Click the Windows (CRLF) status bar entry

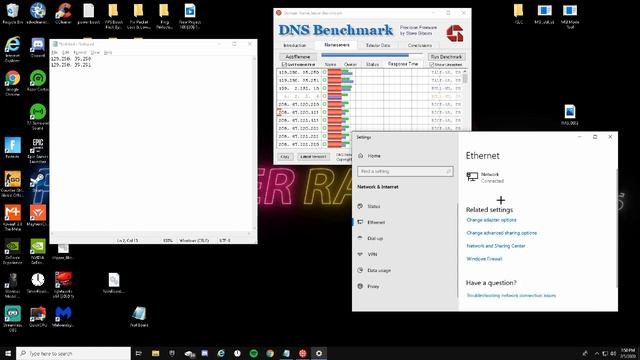pyautogui.click(x=194, y=240)
